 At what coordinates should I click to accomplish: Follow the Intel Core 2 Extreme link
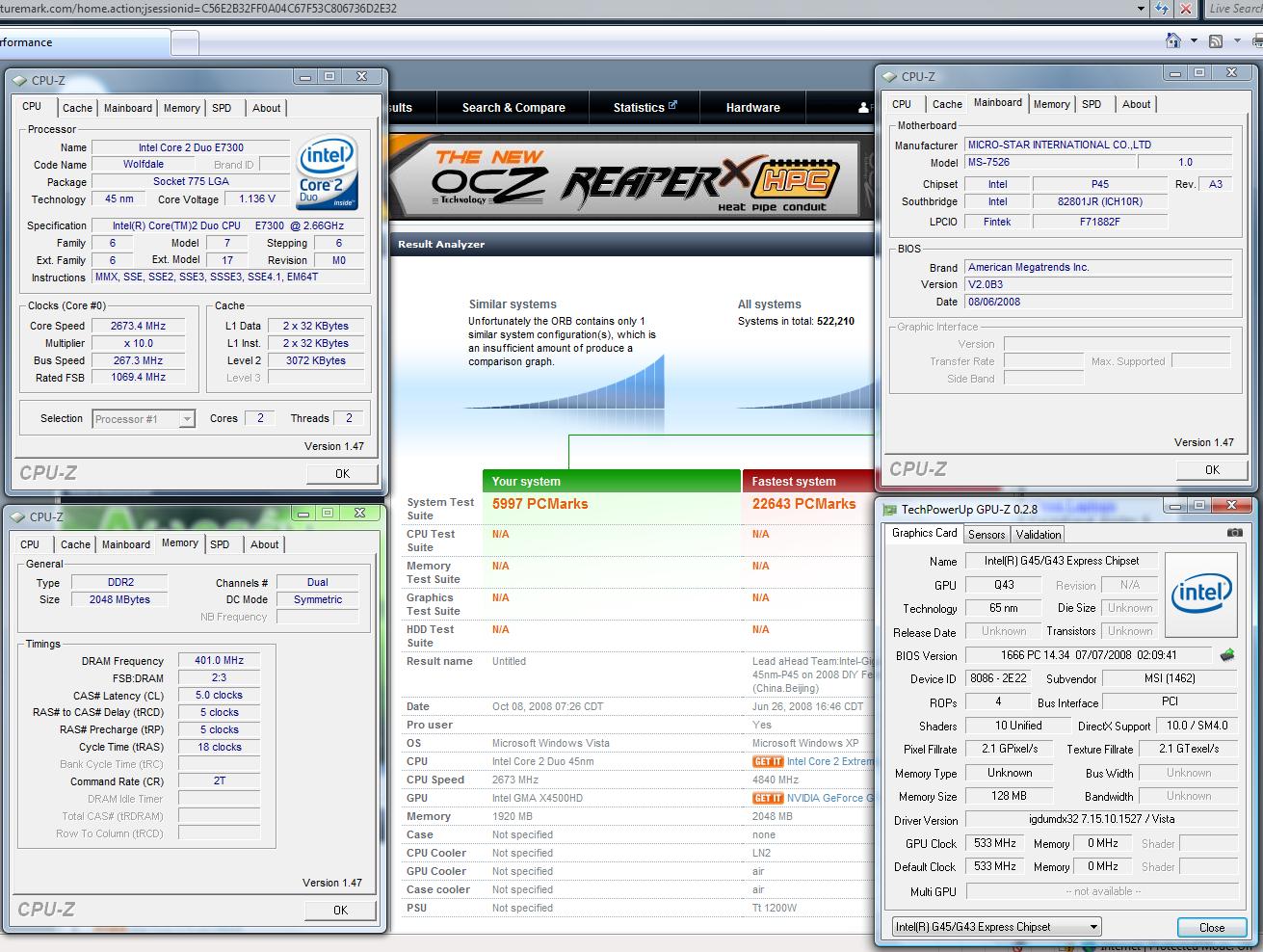click(x=829, y=761)
